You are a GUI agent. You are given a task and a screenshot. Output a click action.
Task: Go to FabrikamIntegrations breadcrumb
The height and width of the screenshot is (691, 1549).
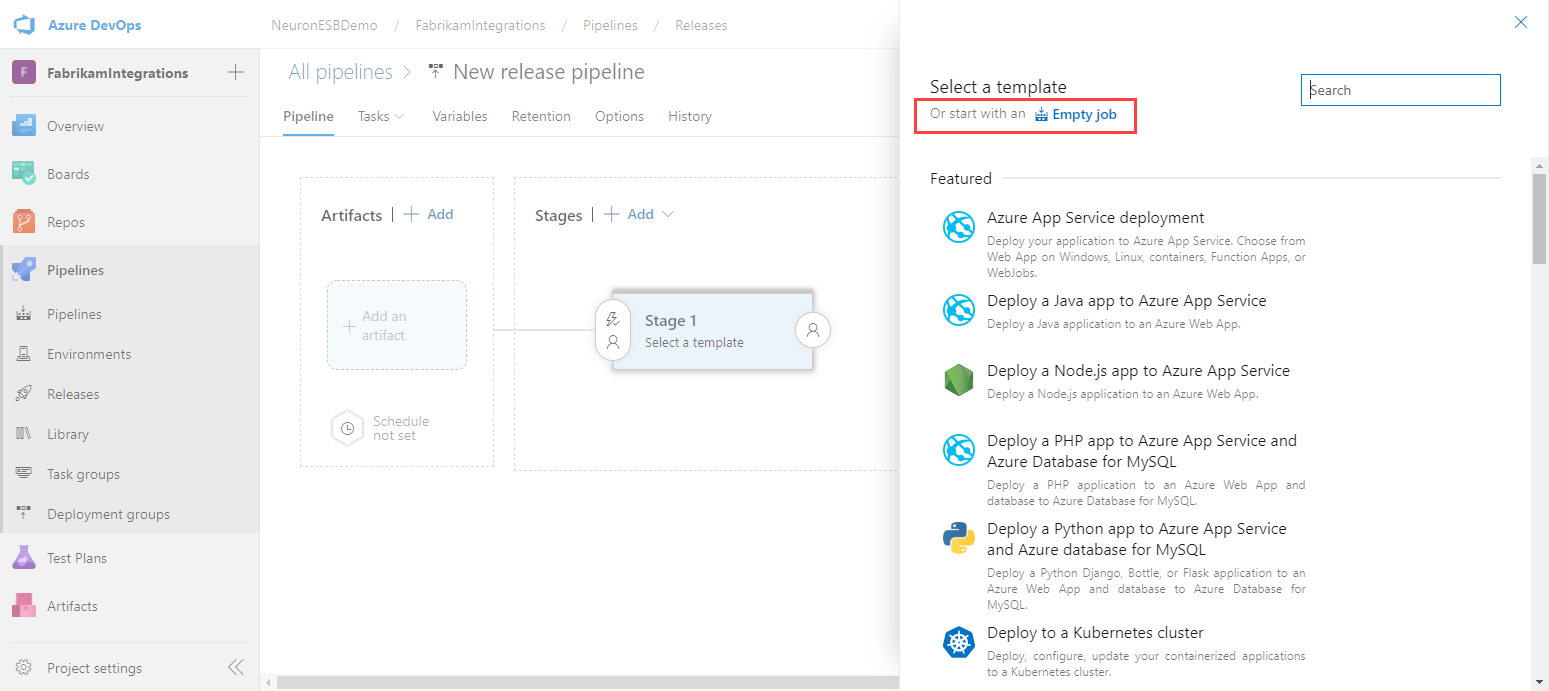[x=481, y=25]
